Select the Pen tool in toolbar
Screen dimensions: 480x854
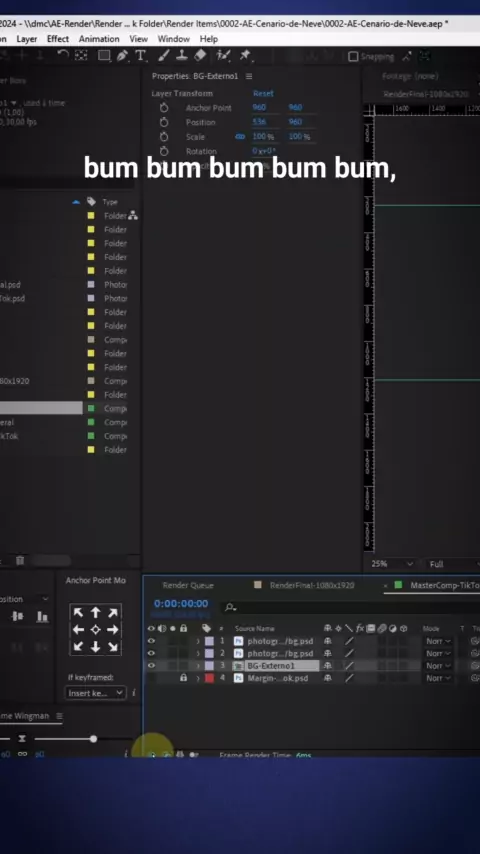point(123,56)
